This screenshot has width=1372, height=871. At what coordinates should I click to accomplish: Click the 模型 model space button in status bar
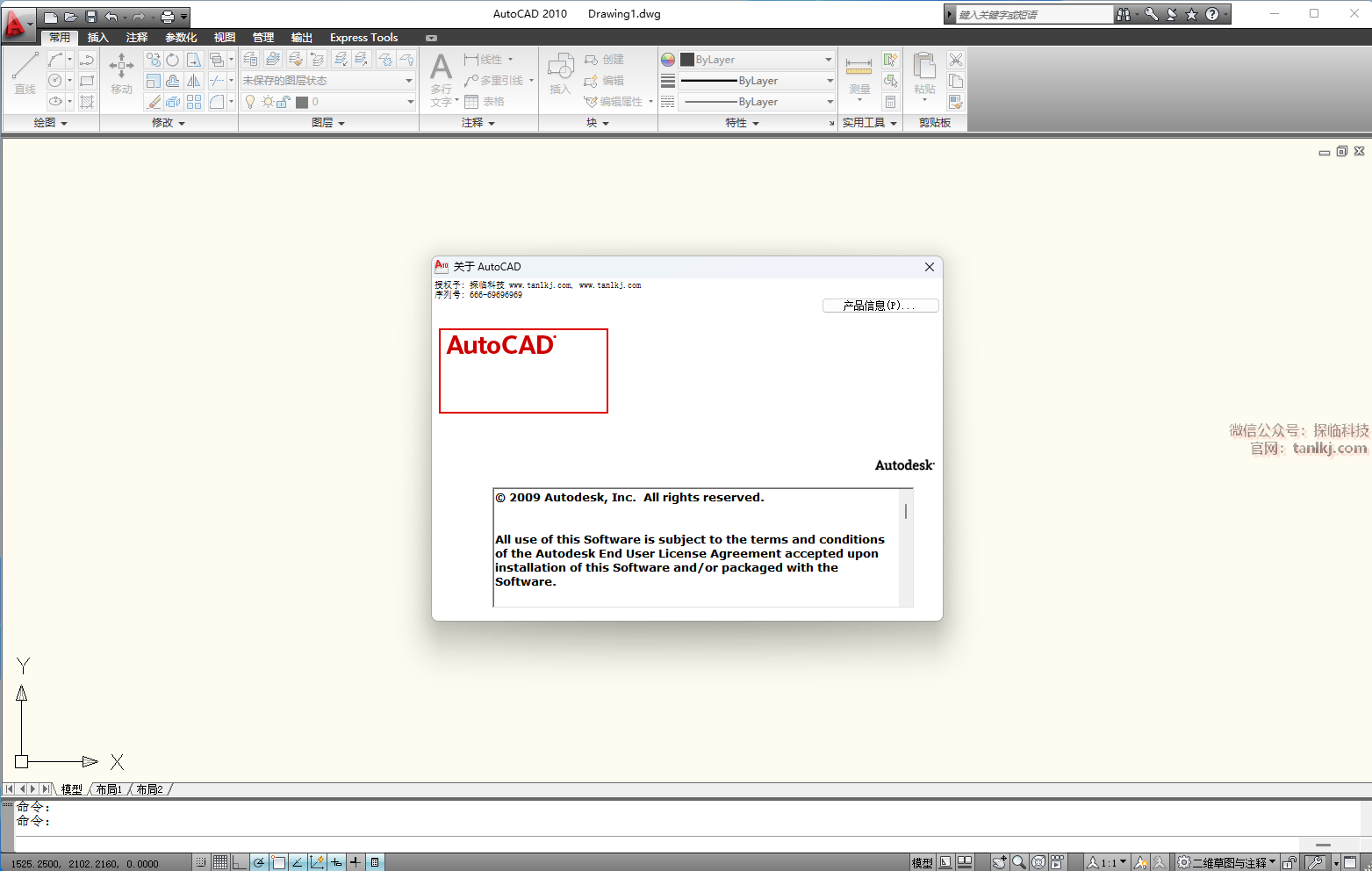(922, 862)
